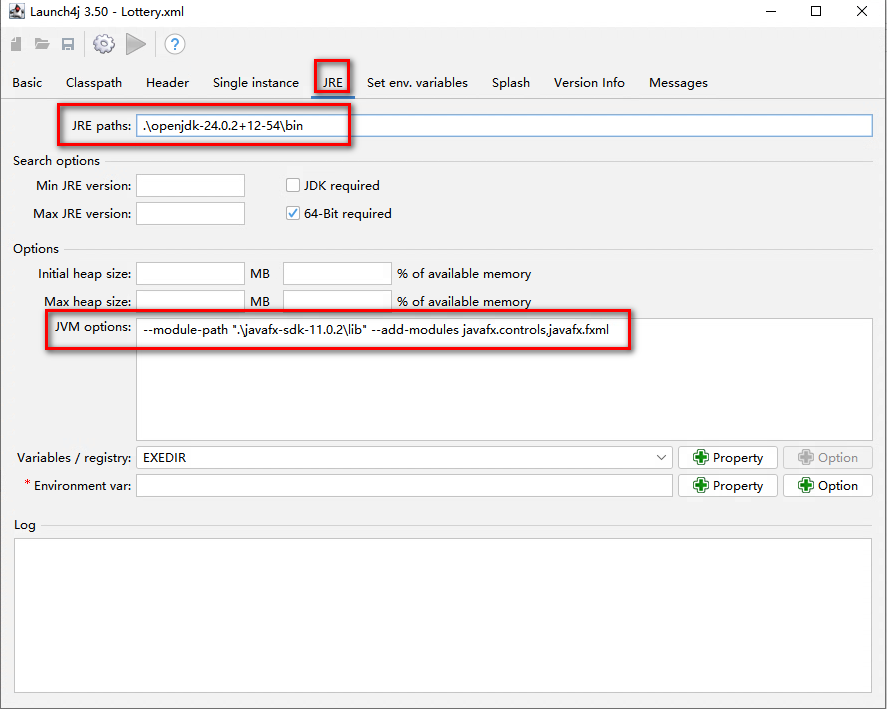Go to the Header tab
The height and width of the screenshot is (709, 887).
point(167,83)
